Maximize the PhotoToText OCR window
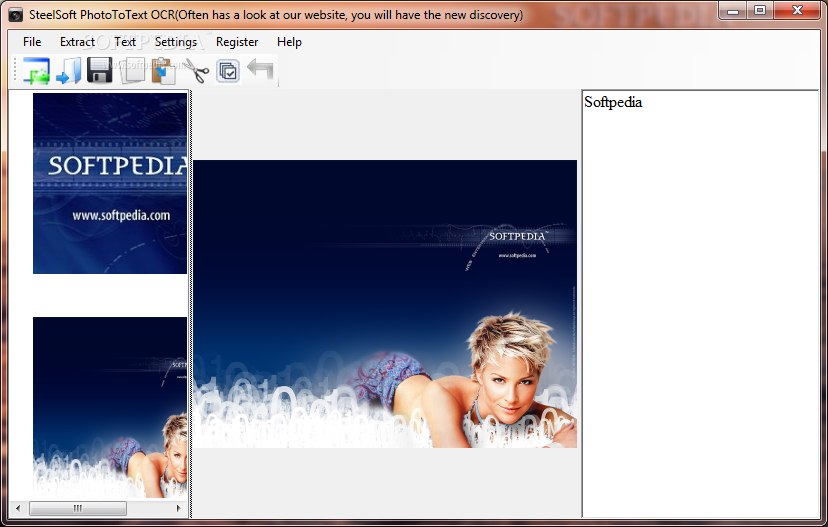The width and height of the screenshot is (828, 527). [x=760, y=11]
